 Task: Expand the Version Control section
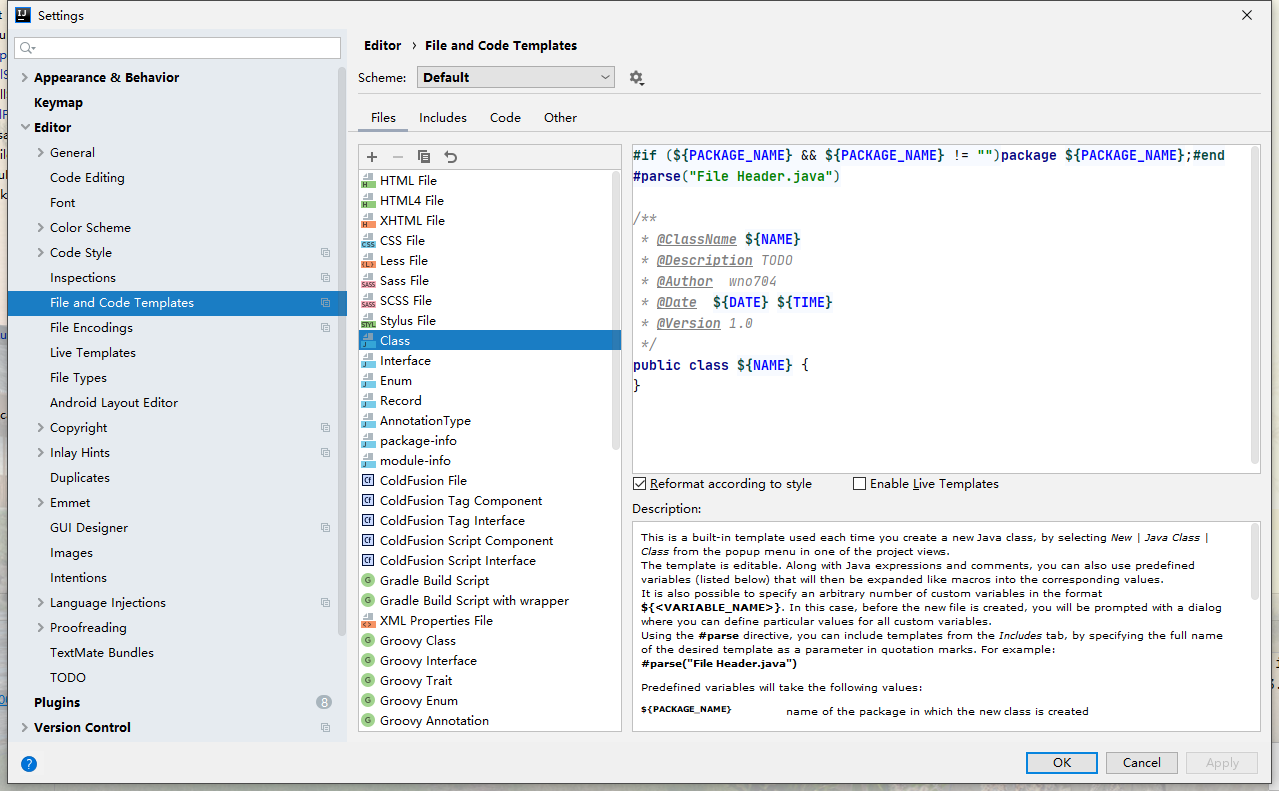point(25,728)
